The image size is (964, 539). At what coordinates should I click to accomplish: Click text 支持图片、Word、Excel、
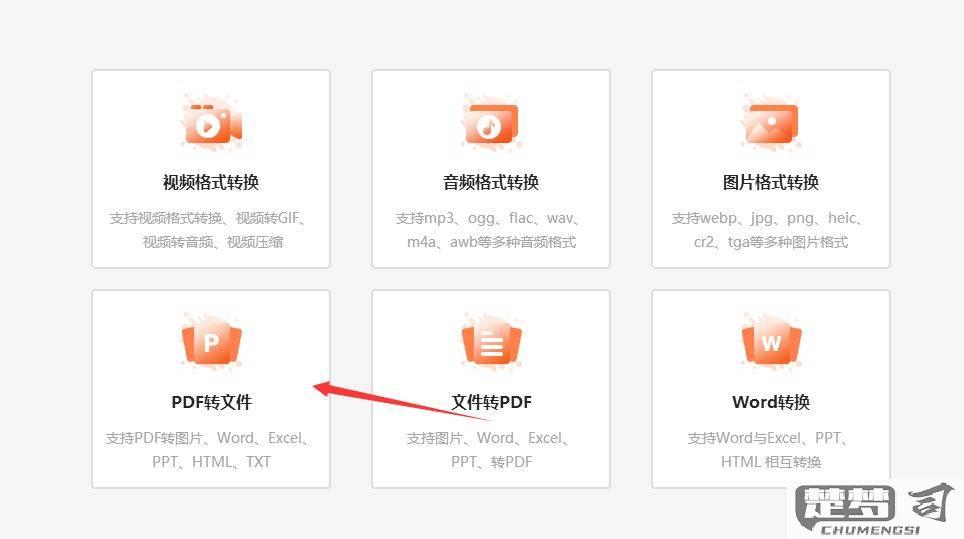(489, 438)
